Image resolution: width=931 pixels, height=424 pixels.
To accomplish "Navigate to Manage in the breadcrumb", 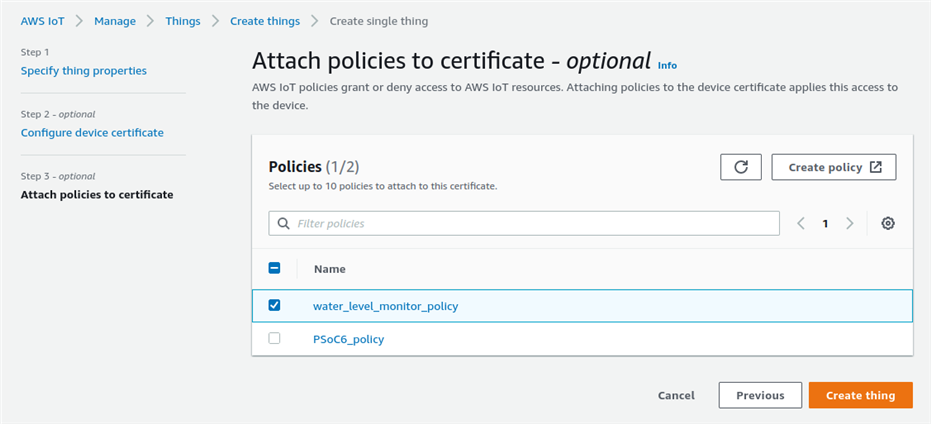I will click(x=115, y=21).
